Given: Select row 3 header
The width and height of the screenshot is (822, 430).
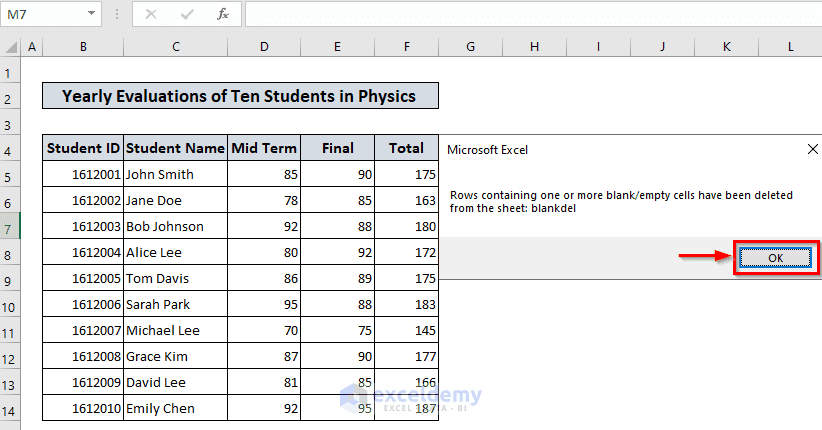Looking at the screenshot, I should pyautogui.click(x=10, y=122).
